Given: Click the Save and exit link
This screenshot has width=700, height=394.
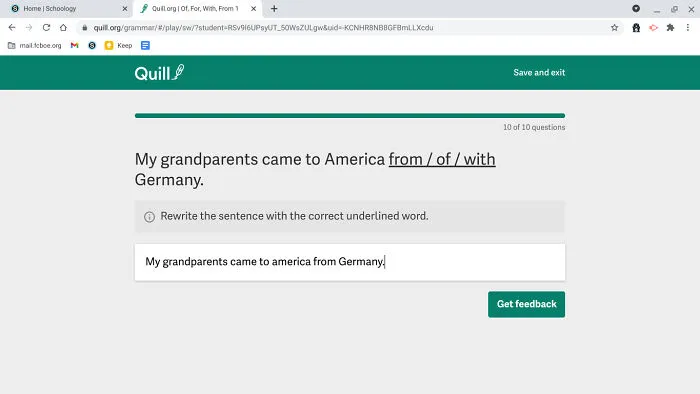Looking at the screenshot, I should (x=539, y=72).
